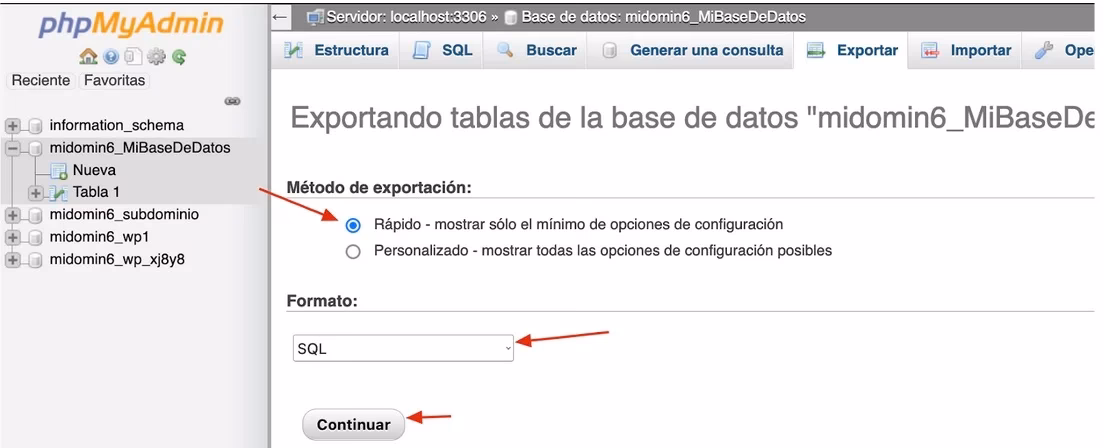1104x448 pixels.
Task: Click the Continuar button
Action: point(353,425)
